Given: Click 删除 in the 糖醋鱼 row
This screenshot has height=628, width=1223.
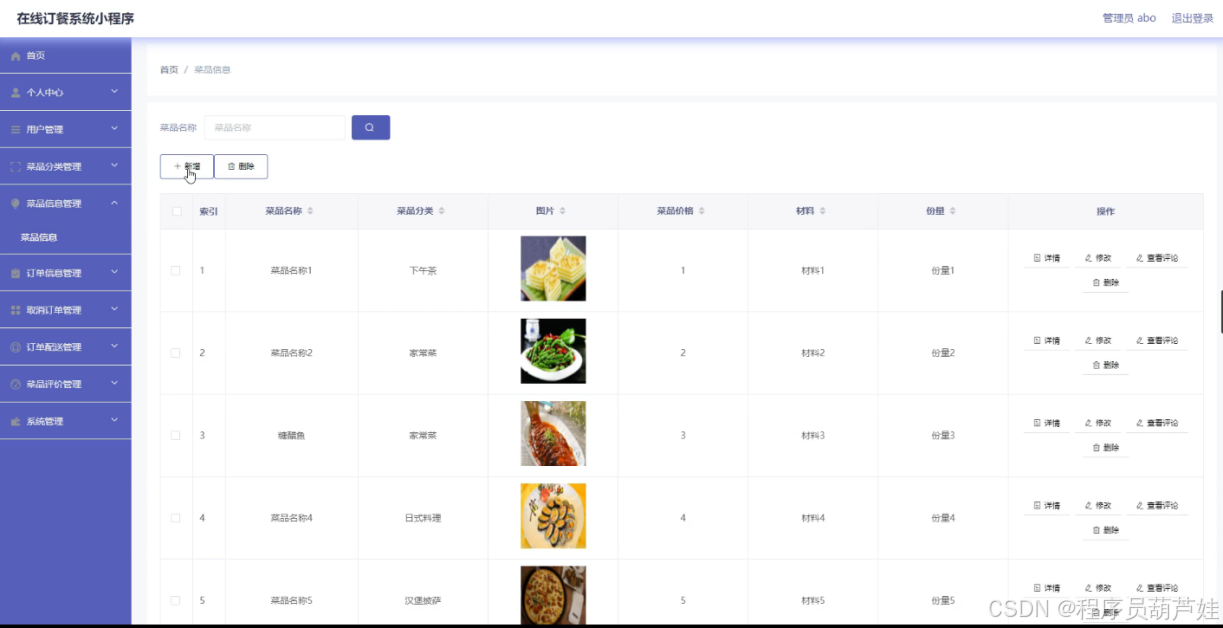Looking at the screenshot, I should point(1105,448).
